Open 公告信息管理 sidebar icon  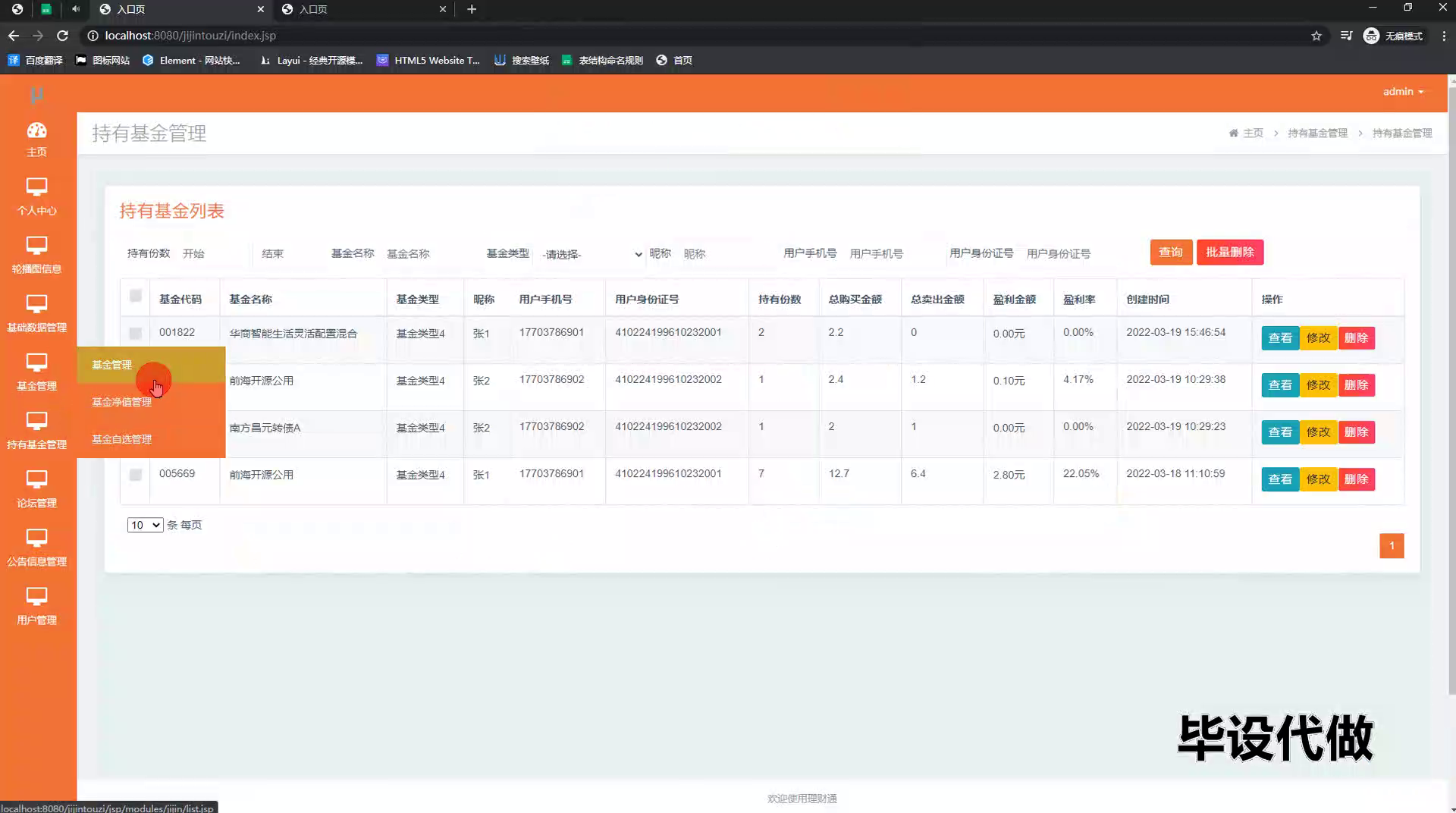[36, 537]
